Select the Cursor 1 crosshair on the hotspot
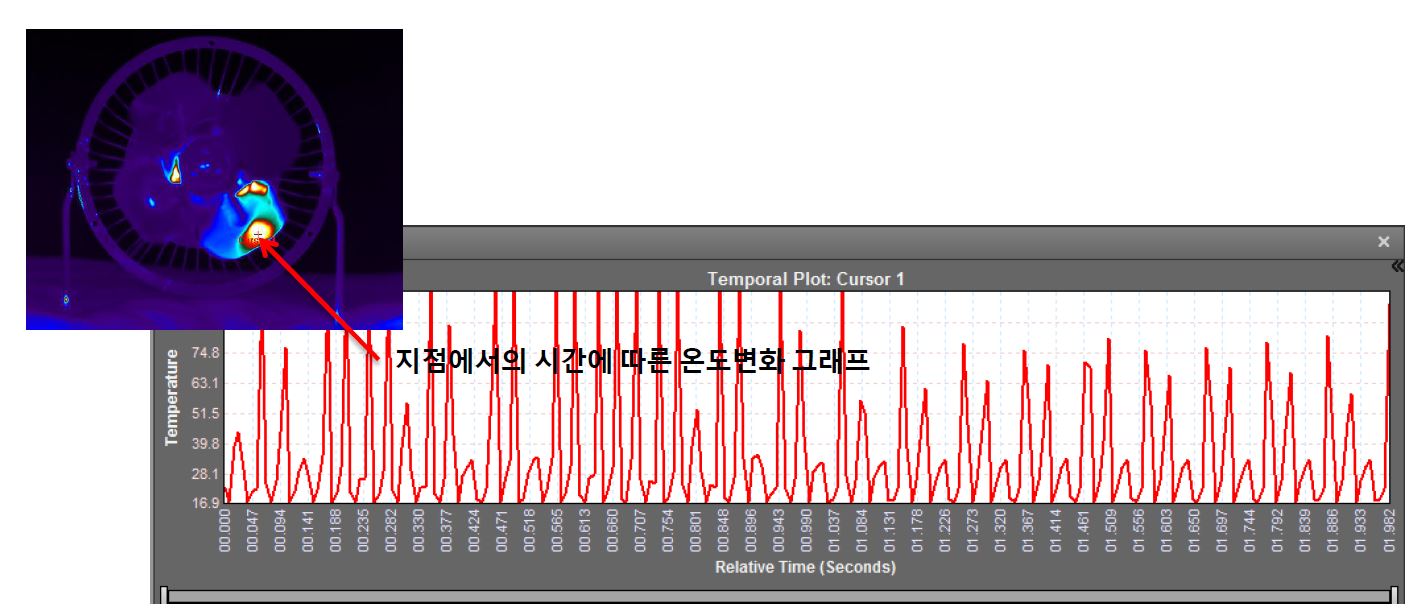 (256, 235)
